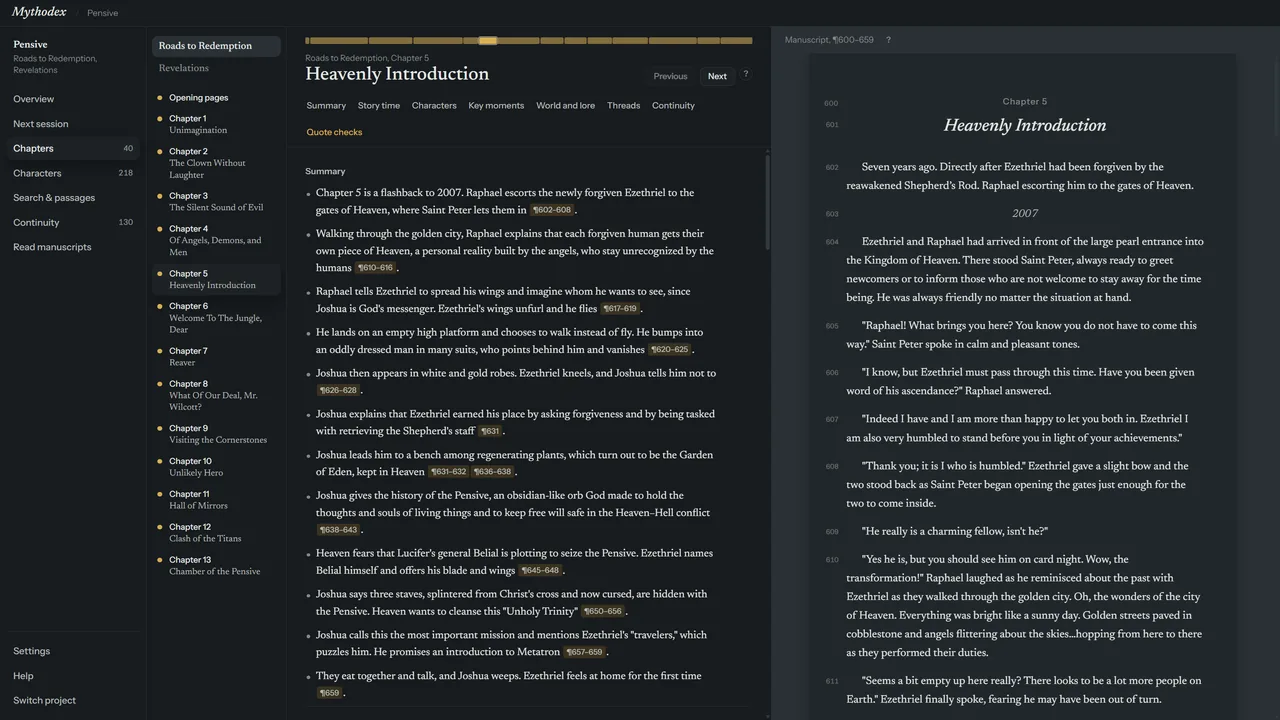This screenshot has width=1280, height=720.
Task: Open the Characters list with 218 entries
Action: point(73,173)
